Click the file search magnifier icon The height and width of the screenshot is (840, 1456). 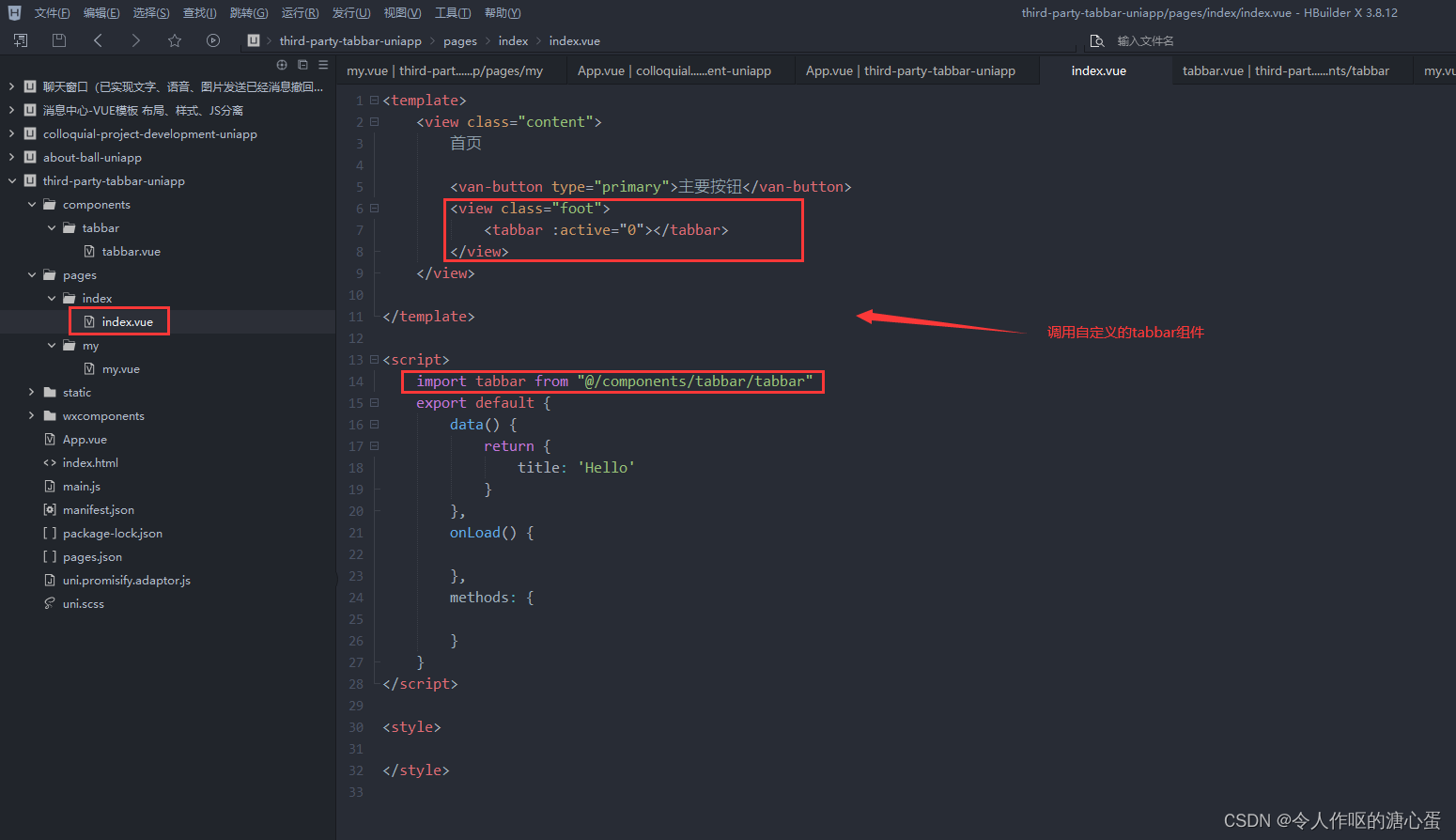tap(1096, 40)
